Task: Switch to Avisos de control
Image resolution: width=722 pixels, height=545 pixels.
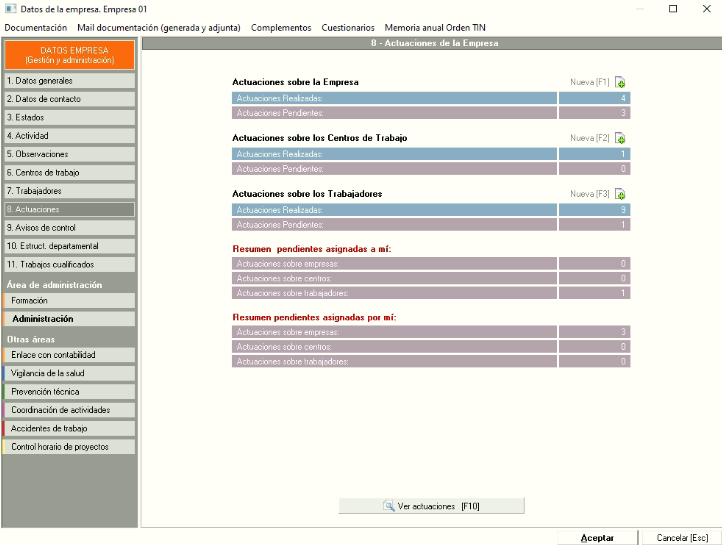Action: [x=68, y=228]
